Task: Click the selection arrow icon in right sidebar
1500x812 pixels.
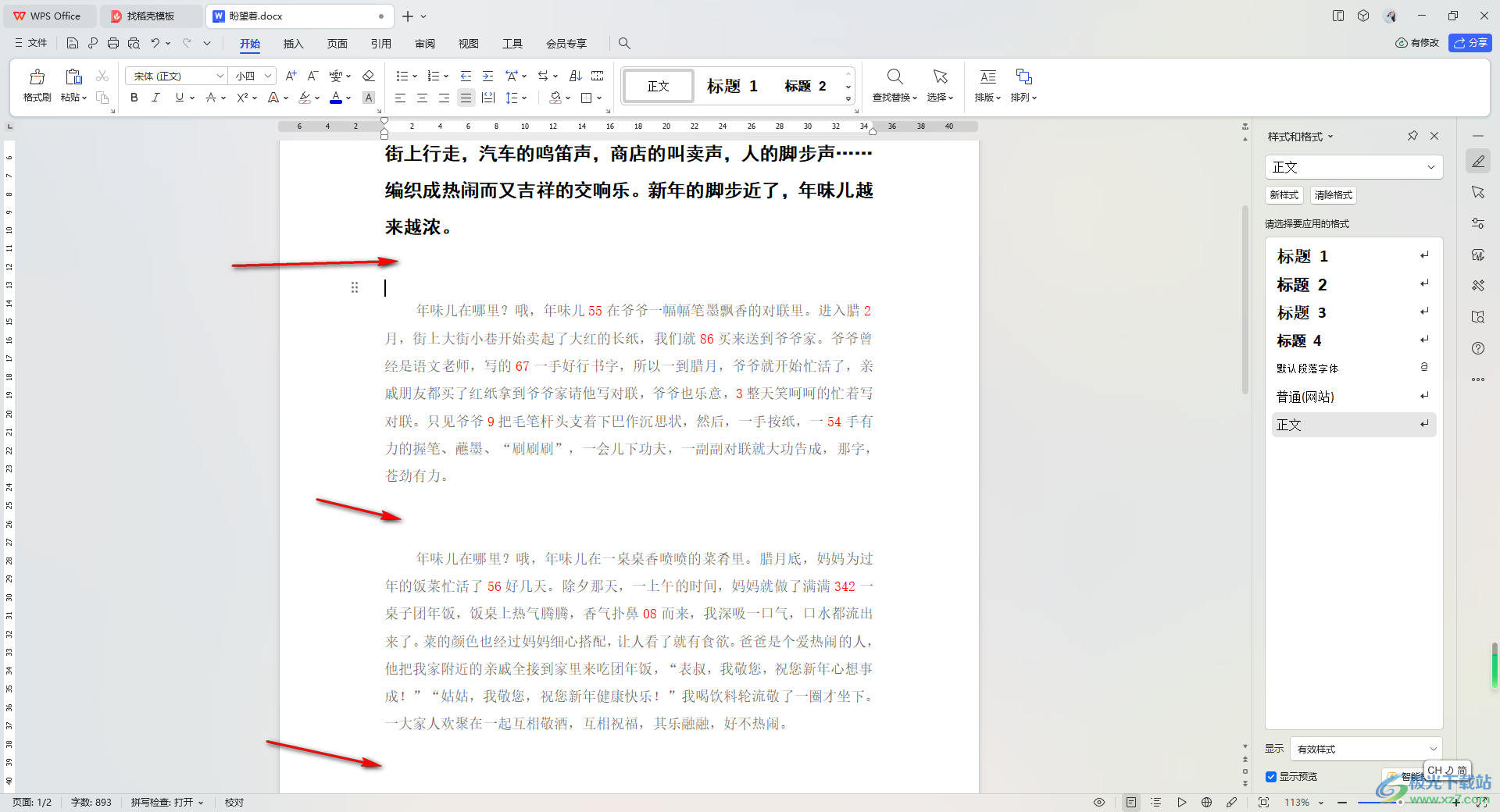Action: pos(1478,192)
